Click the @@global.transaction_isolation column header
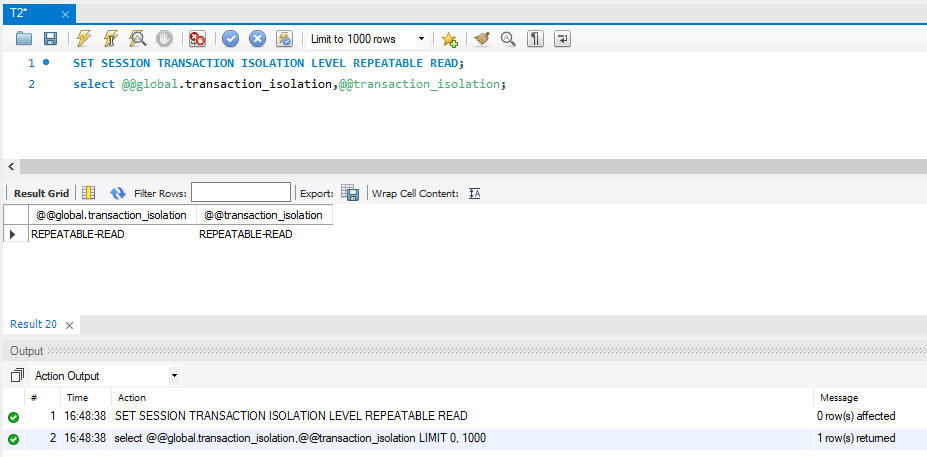The image size is (927, 457). coord(112,215)
